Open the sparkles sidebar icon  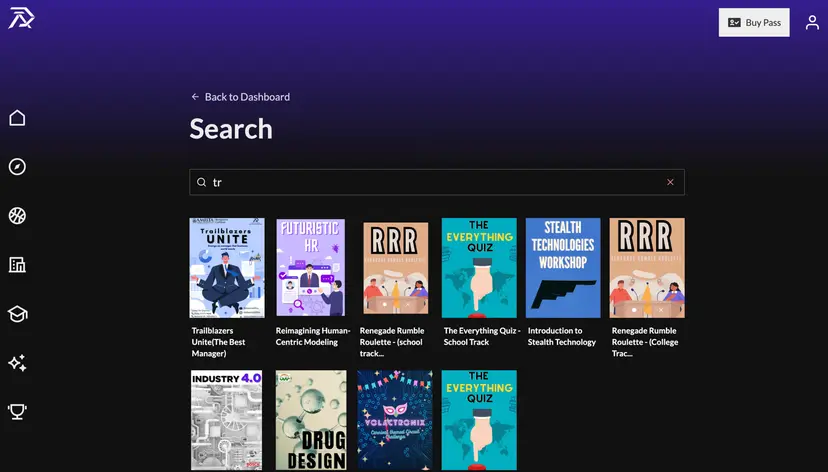[x=17, y=363]
